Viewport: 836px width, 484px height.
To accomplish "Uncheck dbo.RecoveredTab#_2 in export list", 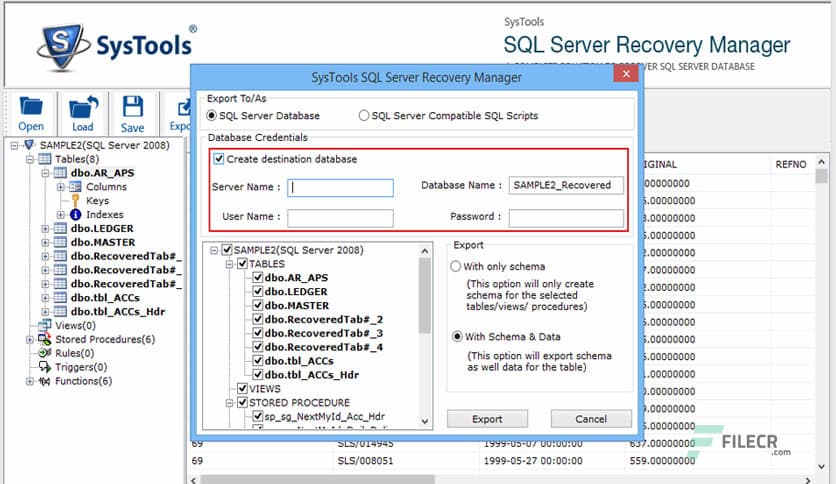I will point(258,319).
